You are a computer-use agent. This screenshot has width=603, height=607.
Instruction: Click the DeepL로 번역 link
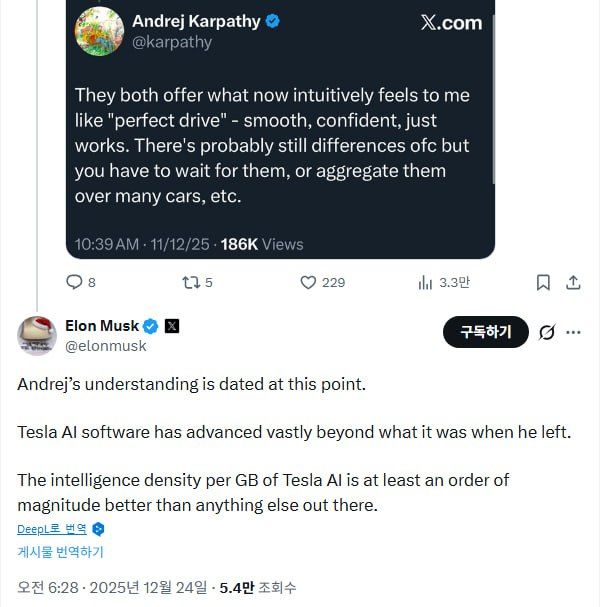[x=53, y=529]
